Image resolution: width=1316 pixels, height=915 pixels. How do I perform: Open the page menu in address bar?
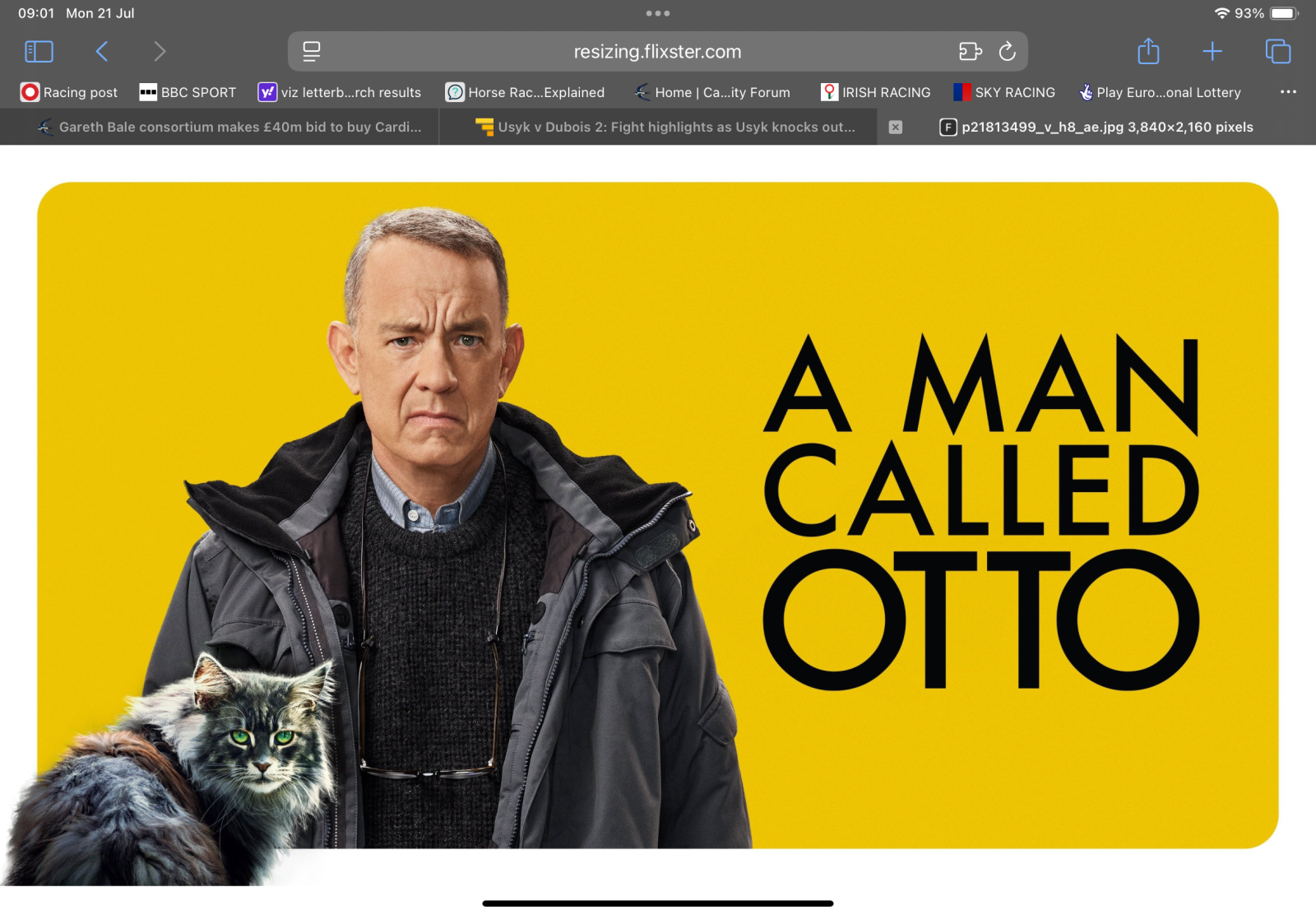click(312, 52)
